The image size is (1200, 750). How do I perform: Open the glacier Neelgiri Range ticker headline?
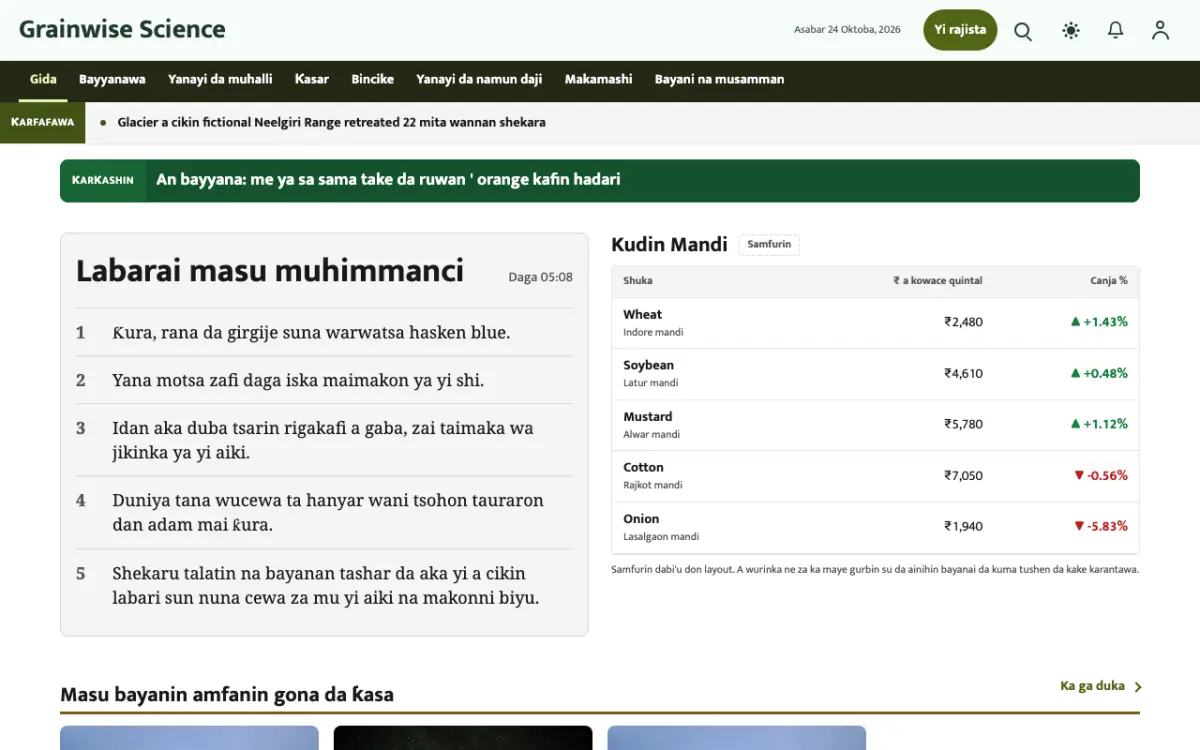pos(331,123)
